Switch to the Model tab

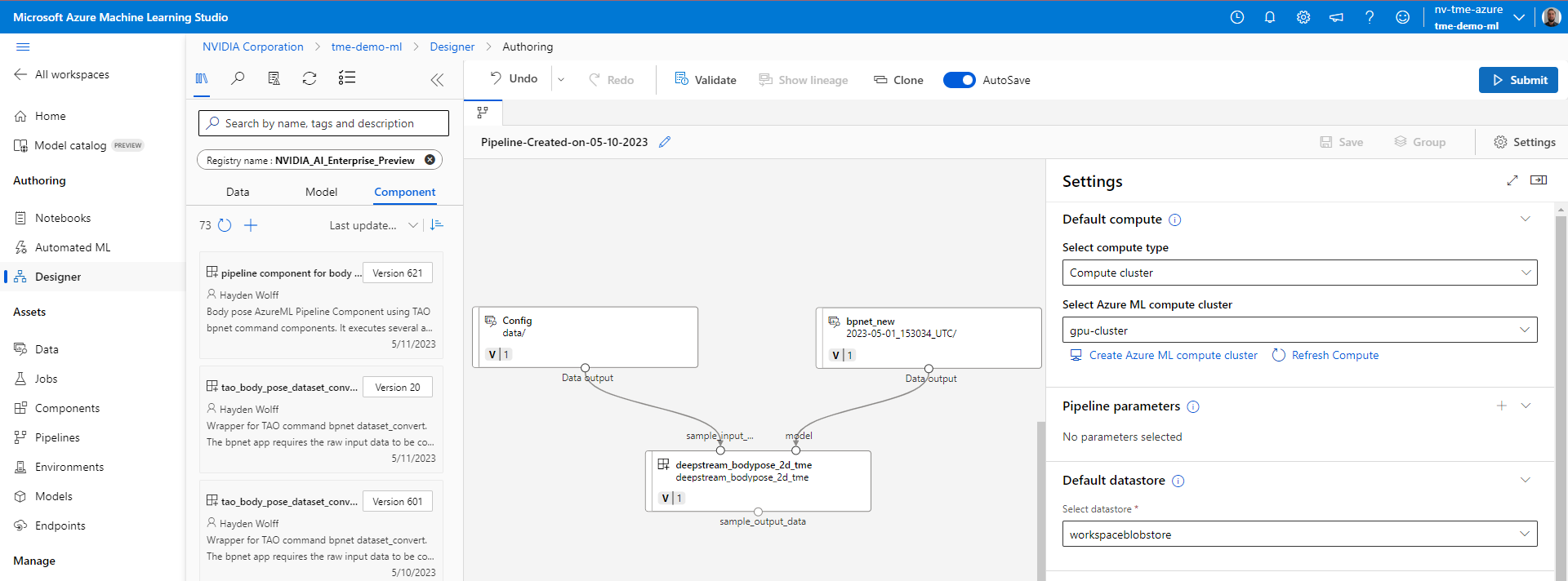tap(321, 192)
